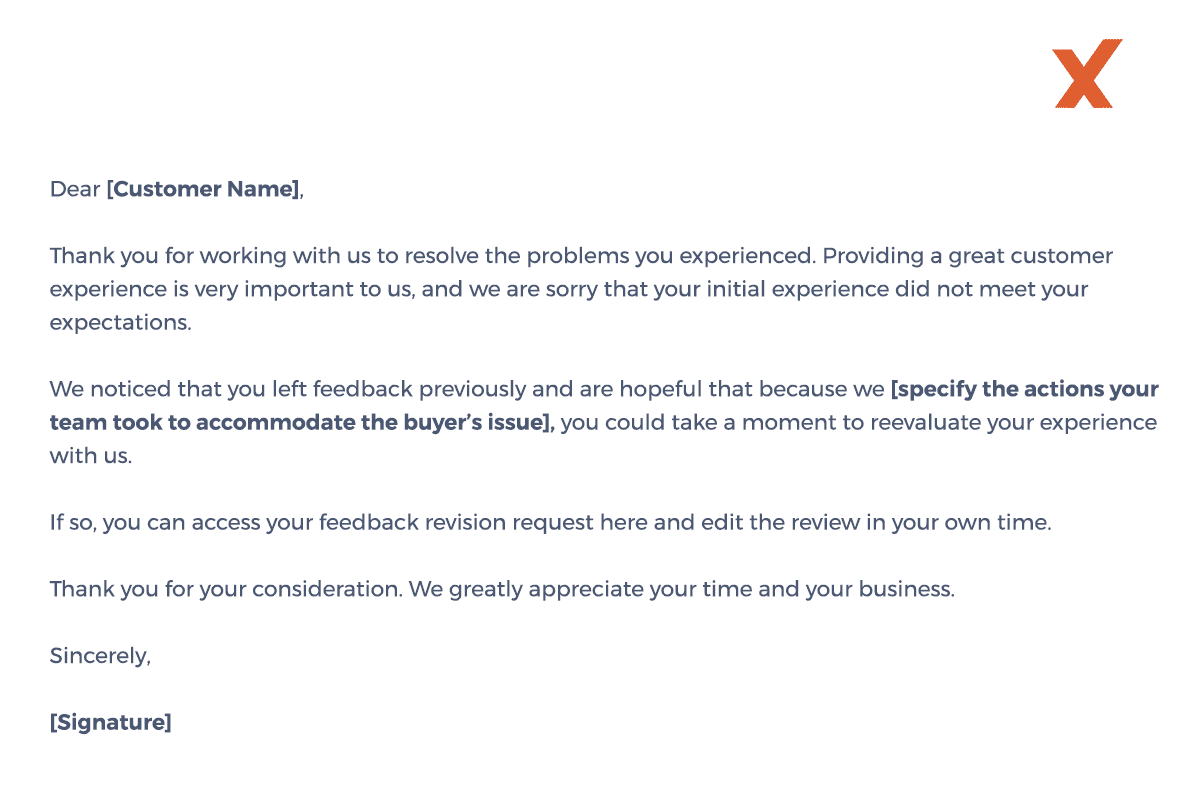Click 'Providing a great customer' text
This screenshot has height=800, width=1200.
tap(968, 256)
